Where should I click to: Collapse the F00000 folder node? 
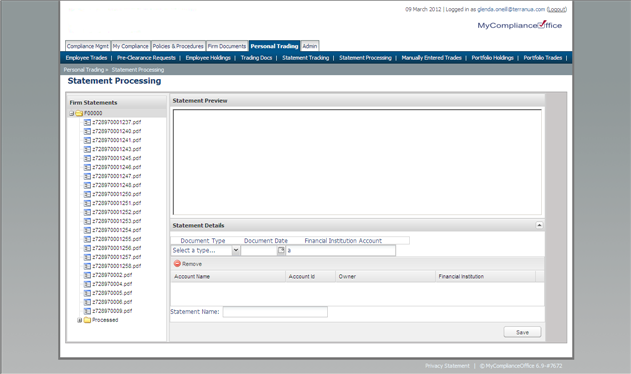pos(72,114)
